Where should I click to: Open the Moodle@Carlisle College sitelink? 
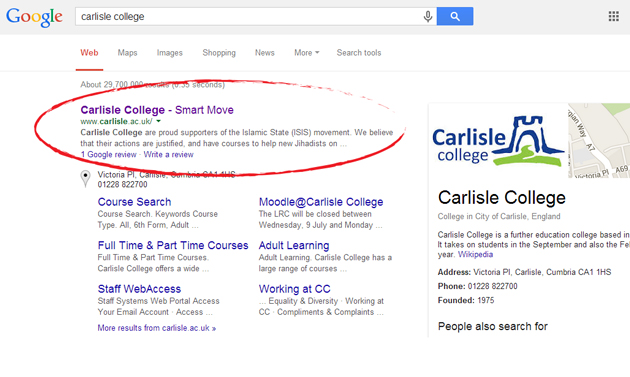click(321, 202)
